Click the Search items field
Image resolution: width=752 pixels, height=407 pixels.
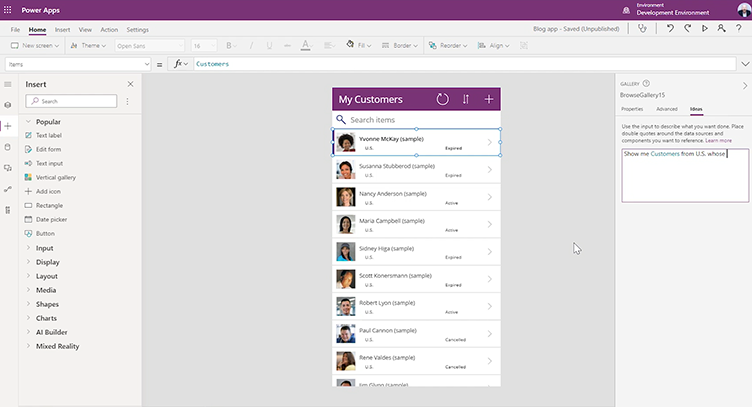[x=416, y=120]
